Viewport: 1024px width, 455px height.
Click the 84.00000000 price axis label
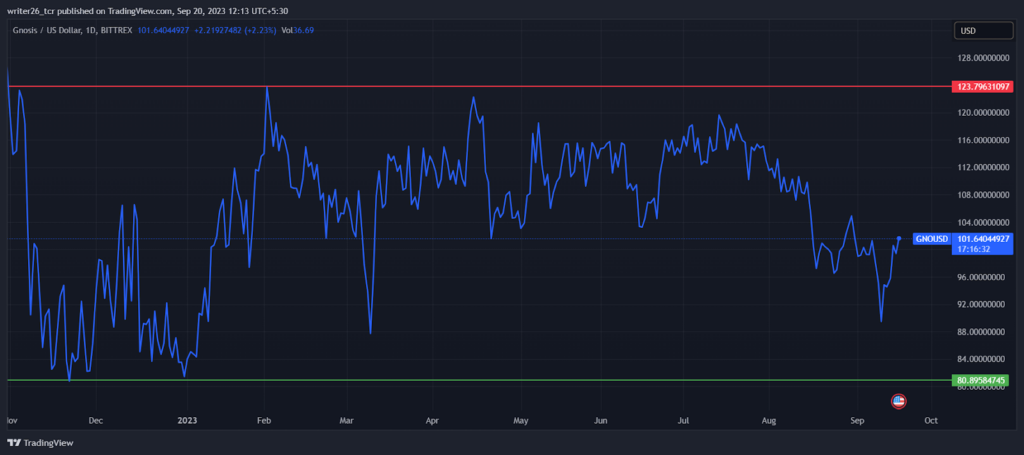point(981,360)
